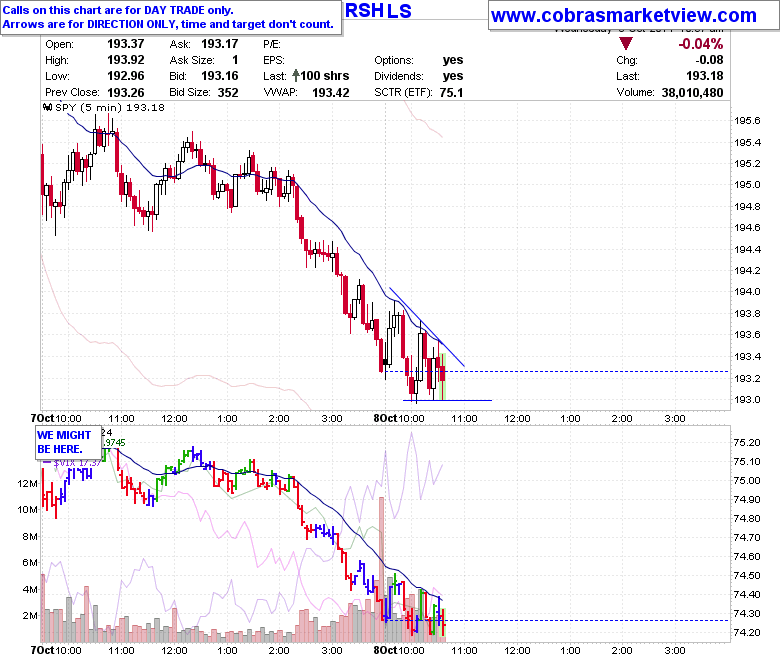This screenshot has height=659, width=780.
Task: Click the Ask Size label
Action: coord(192,60)
